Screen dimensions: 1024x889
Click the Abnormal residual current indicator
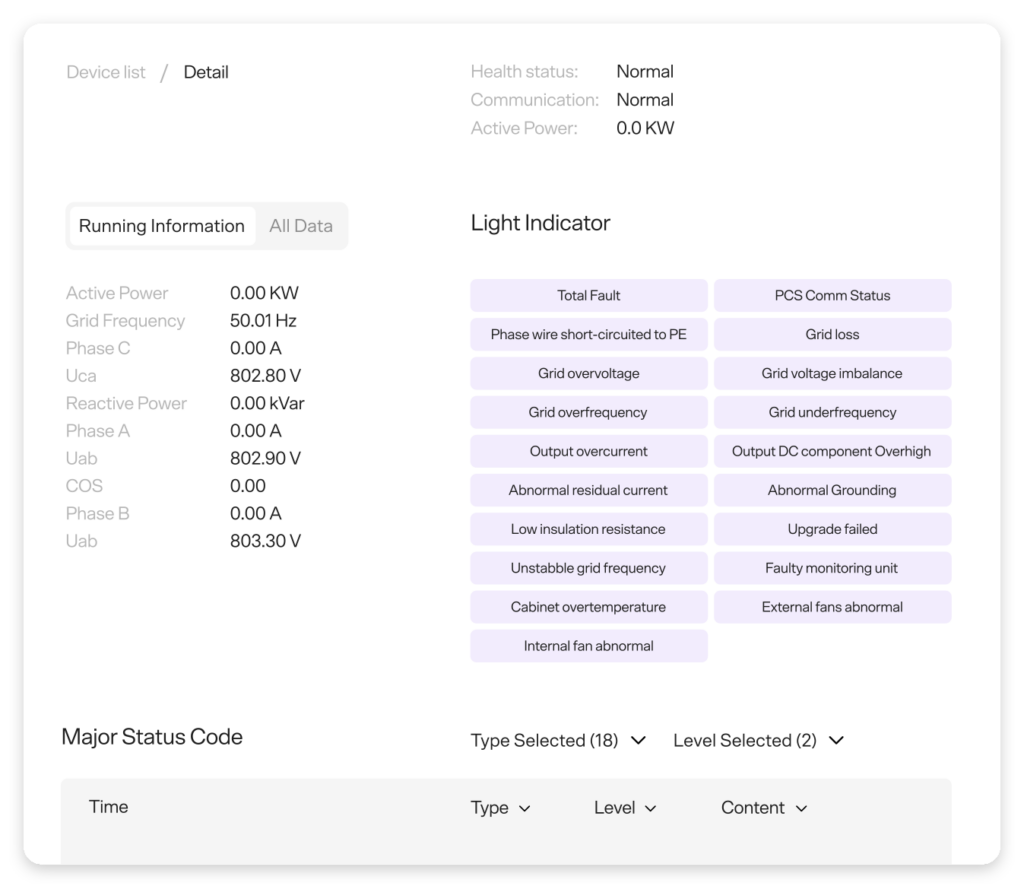(588, 490)
